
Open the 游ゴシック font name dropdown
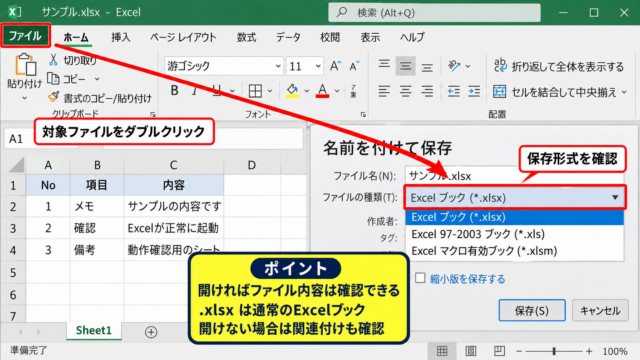[x=278, y=66]
